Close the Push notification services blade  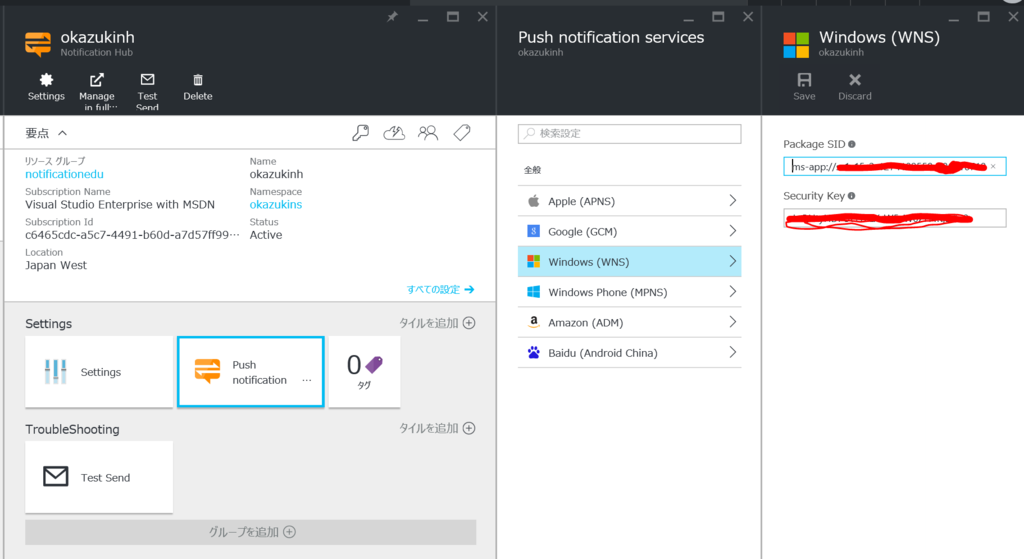pyautogui.click(x=748, y=17)
